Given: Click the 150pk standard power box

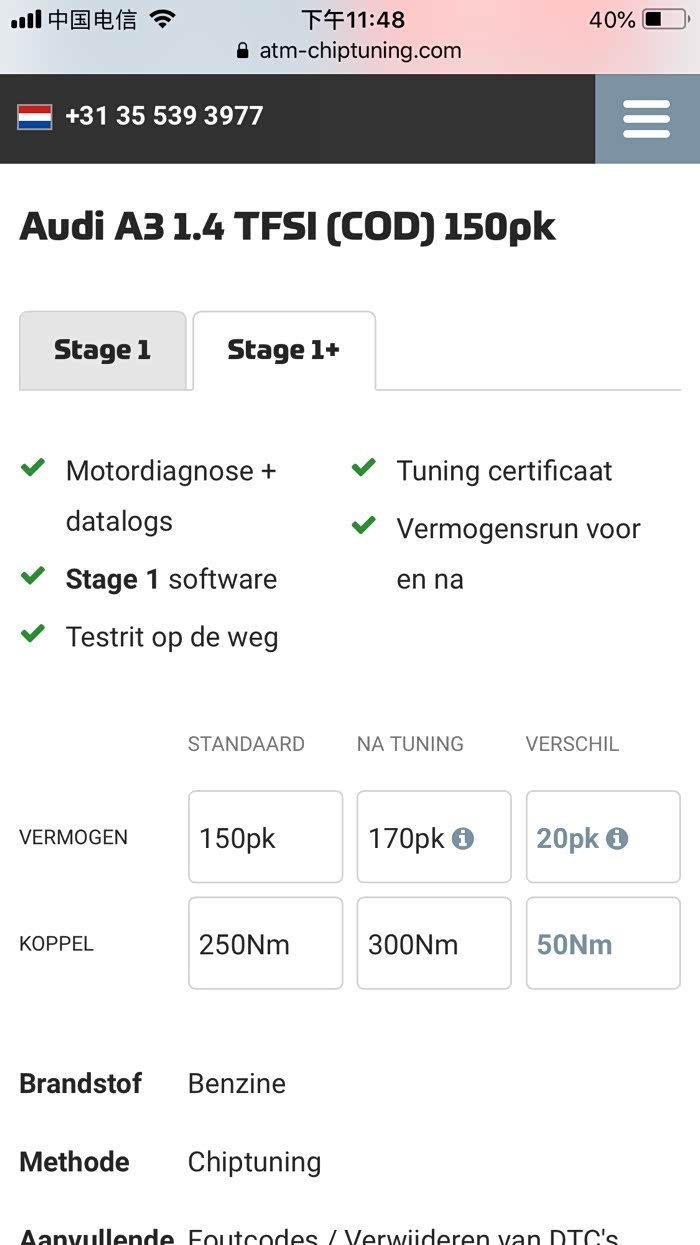Looking at the screenshot, I should coord(265,837).
